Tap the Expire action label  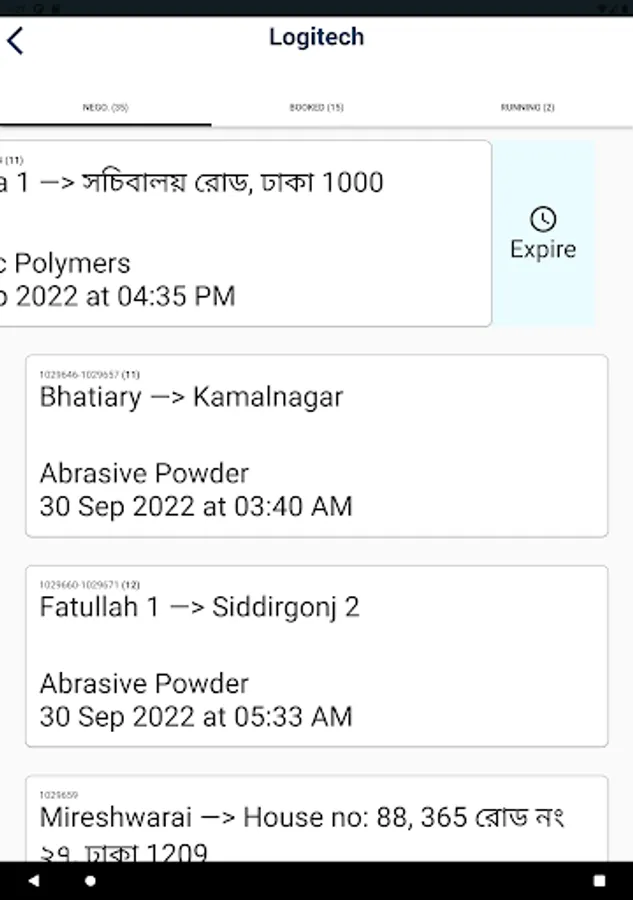(543, 249)
